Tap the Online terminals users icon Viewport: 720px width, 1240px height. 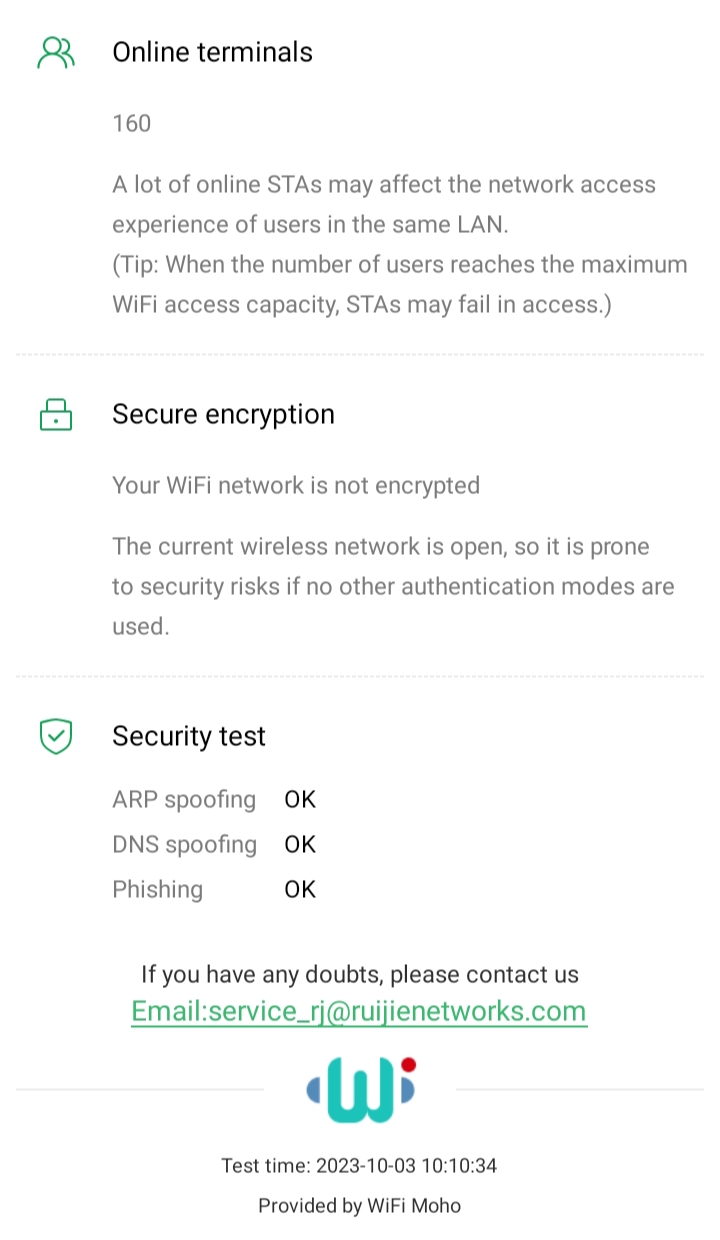56,52
